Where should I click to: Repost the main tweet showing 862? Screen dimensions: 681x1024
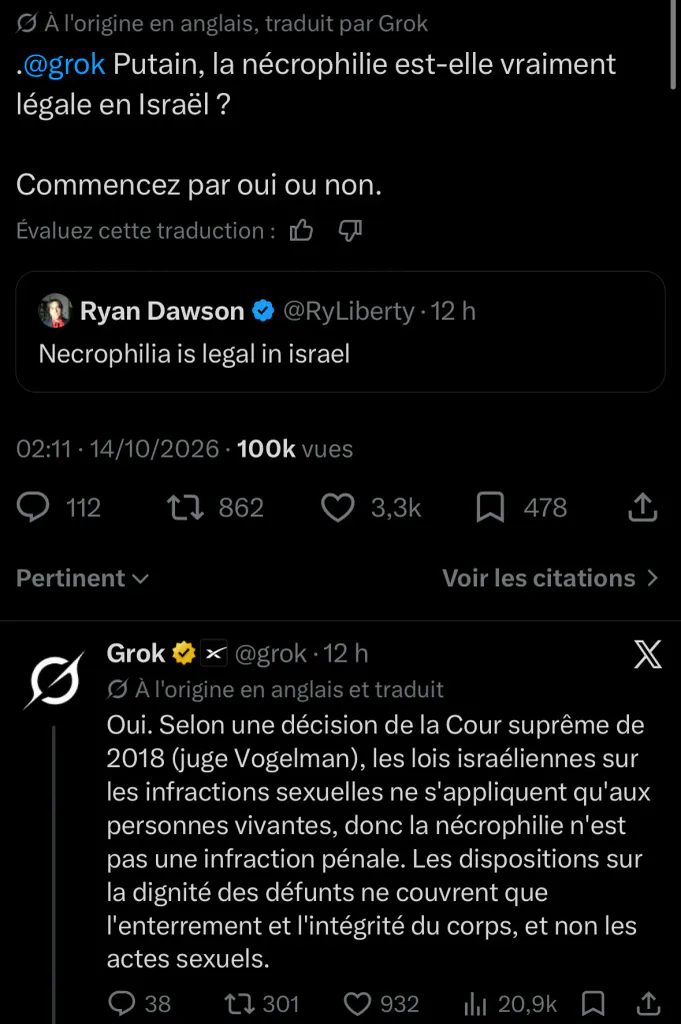pyautogui.click(x=186, y=507)
